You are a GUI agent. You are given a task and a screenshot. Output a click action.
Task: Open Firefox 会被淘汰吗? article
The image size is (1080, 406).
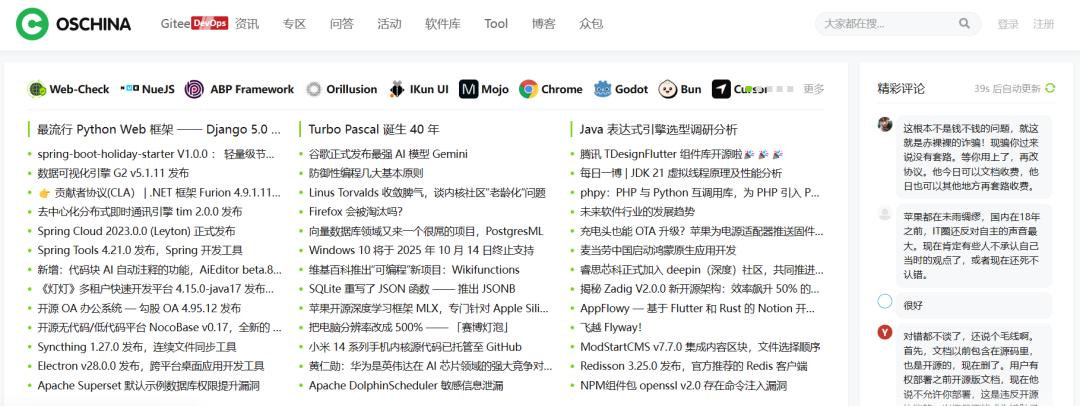point(355,212)
